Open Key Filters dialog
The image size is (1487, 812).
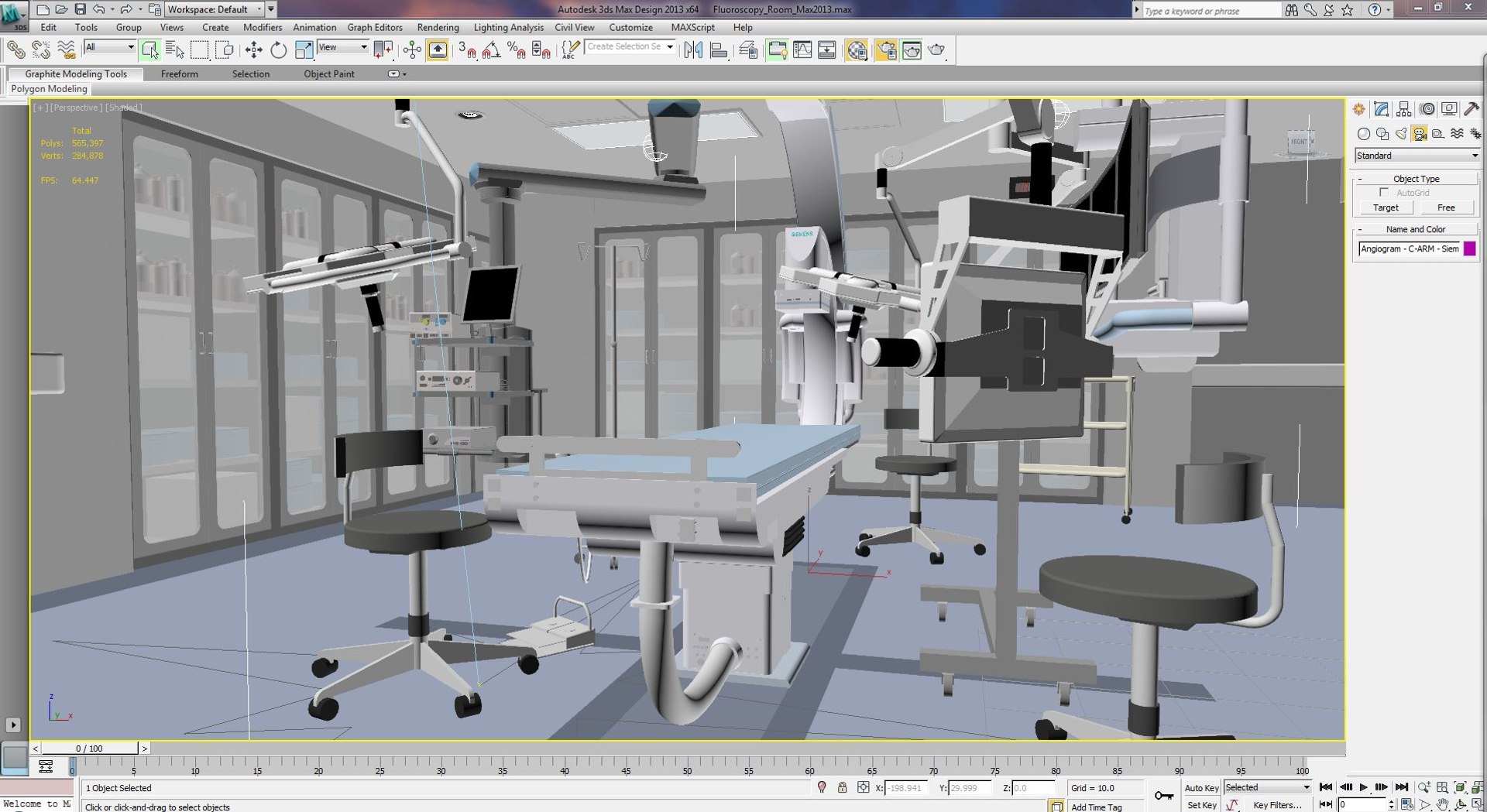tap(1277, 805)
